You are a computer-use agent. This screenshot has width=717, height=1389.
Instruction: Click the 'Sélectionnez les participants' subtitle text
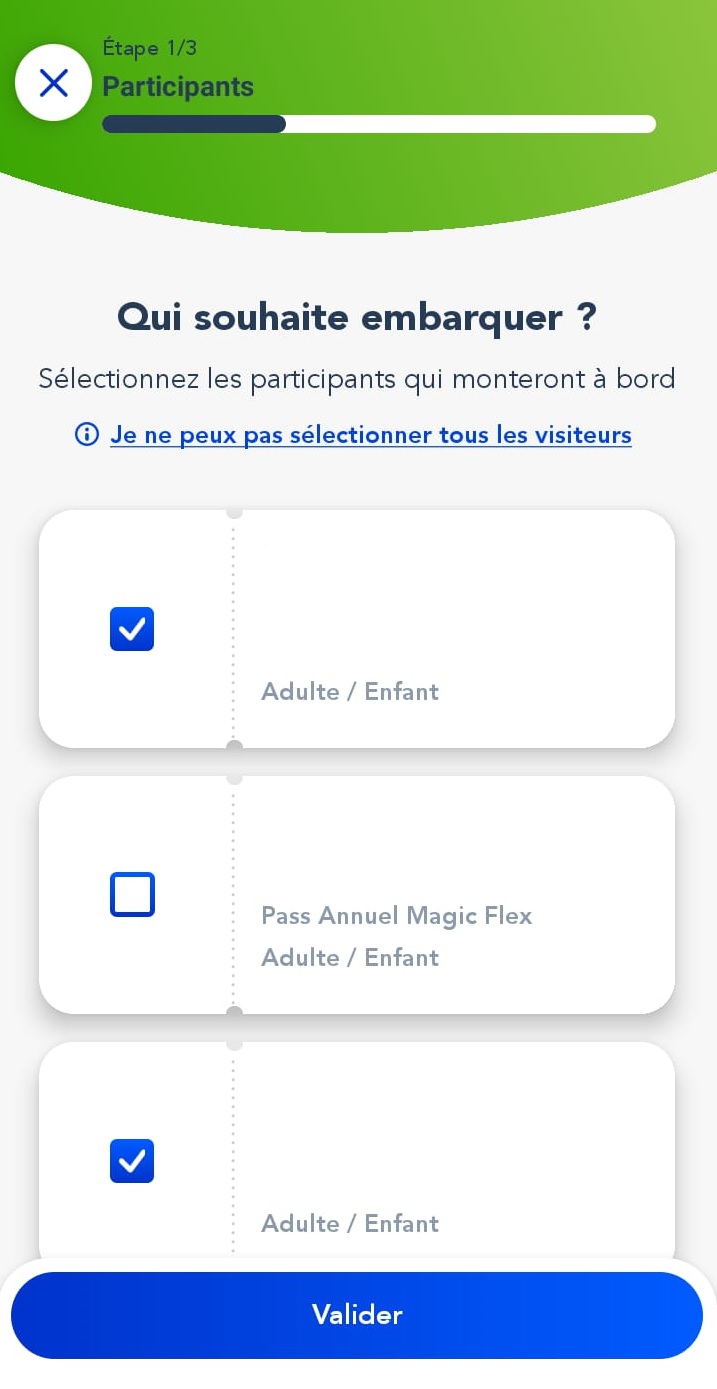(x=357, y=379)
